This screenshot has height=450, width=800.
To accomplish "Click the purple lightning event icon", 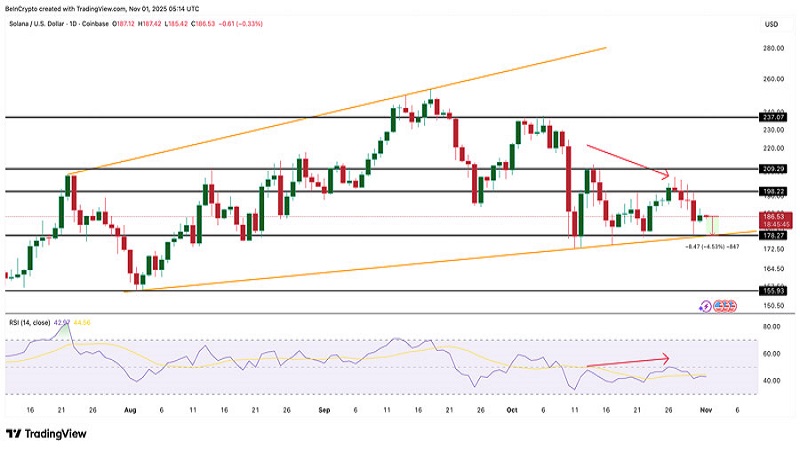I will (x=707, y=305).
